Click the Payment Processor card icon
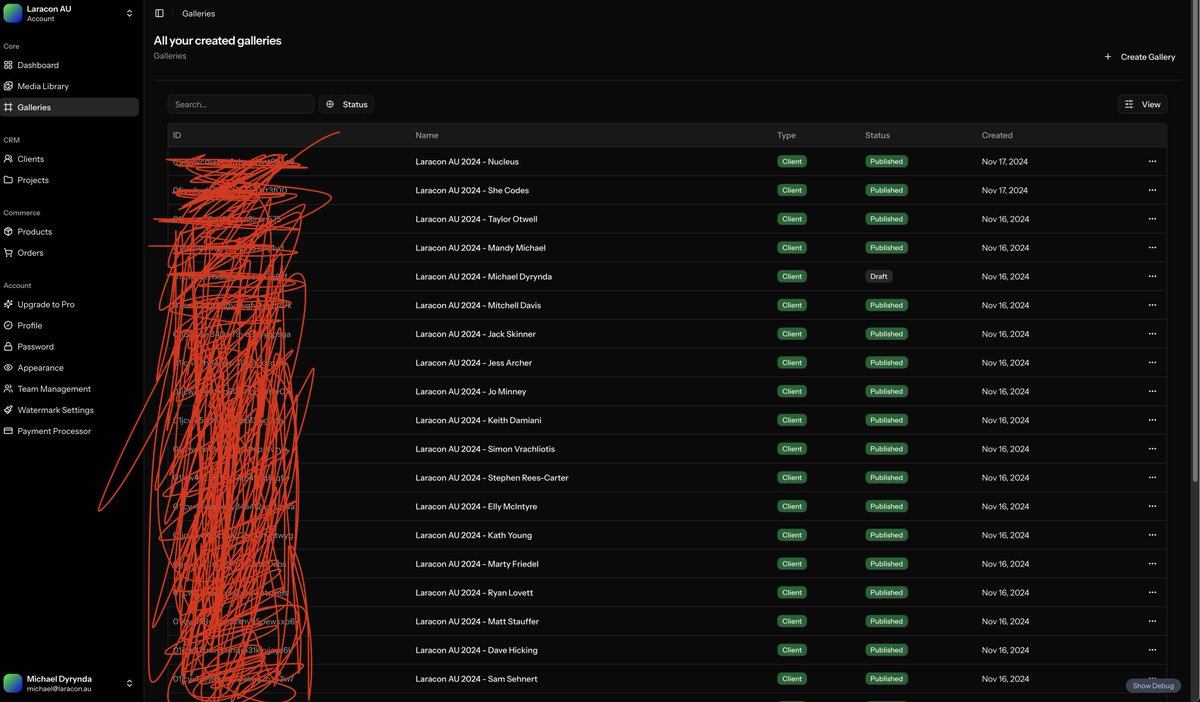The width and height of the screenshot is (1200, 702). click(8, 431)
